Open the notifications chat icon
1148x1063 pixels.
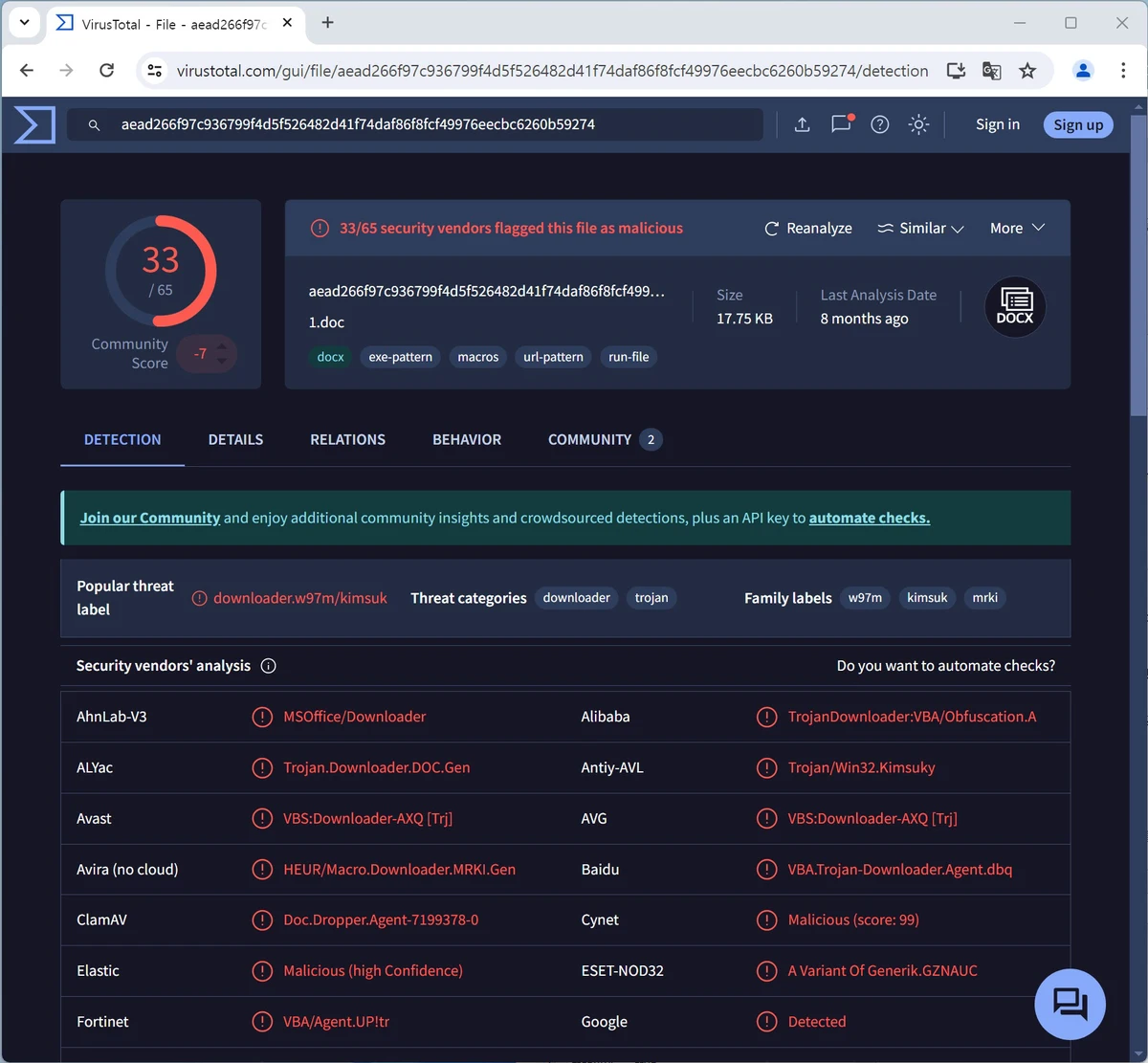[x=841, y=124]
